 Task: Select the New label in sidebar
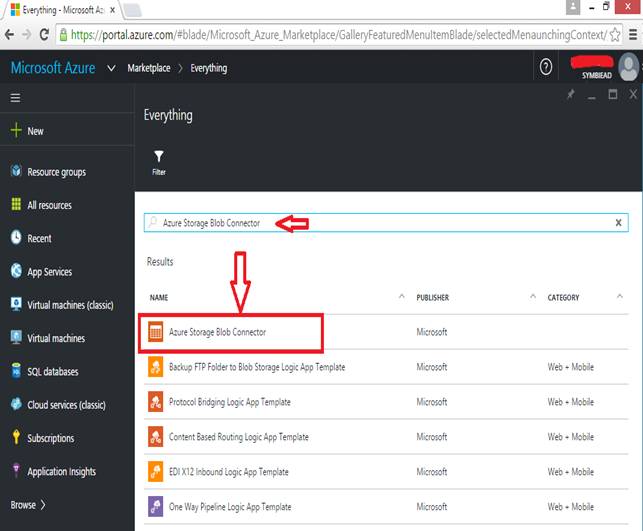click(x=35, y=131)
